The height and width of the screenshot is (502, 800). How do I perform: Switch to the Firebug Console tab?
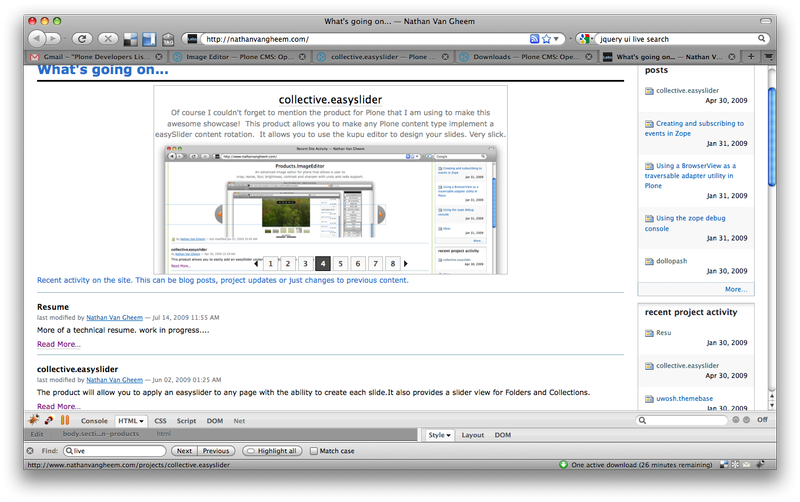coord(94,421)
